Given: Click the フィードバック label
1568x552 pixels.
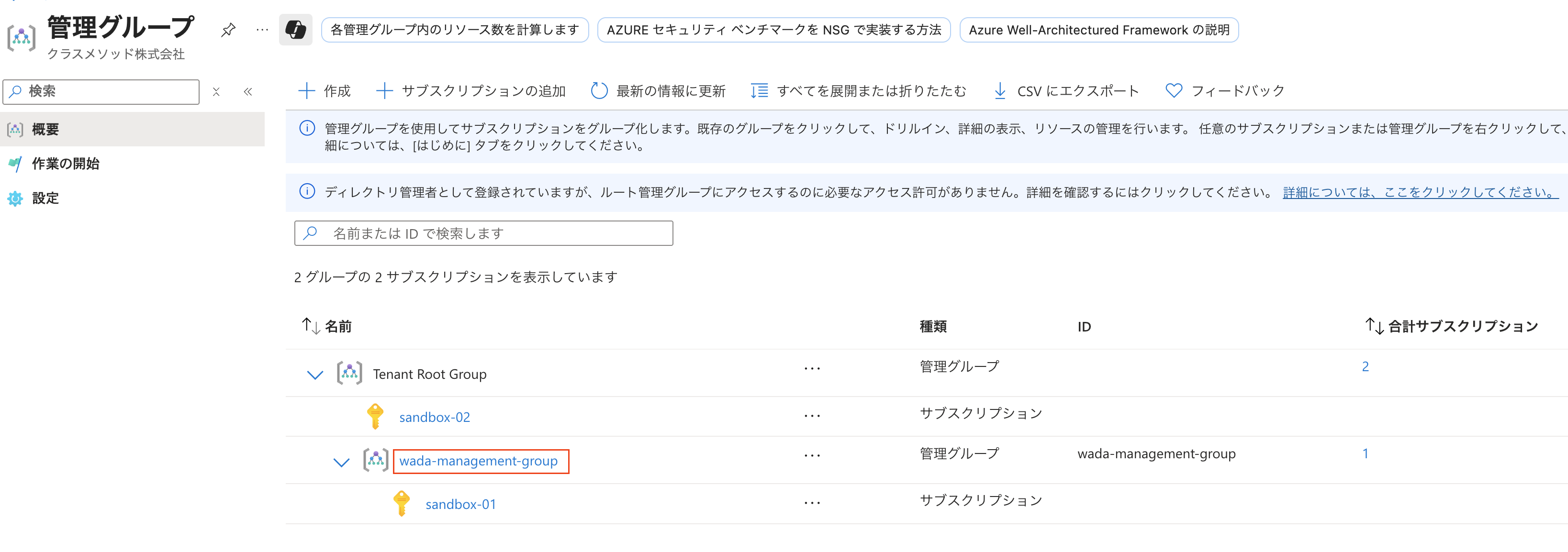Looking at the screenshot, I should 1238,91.
